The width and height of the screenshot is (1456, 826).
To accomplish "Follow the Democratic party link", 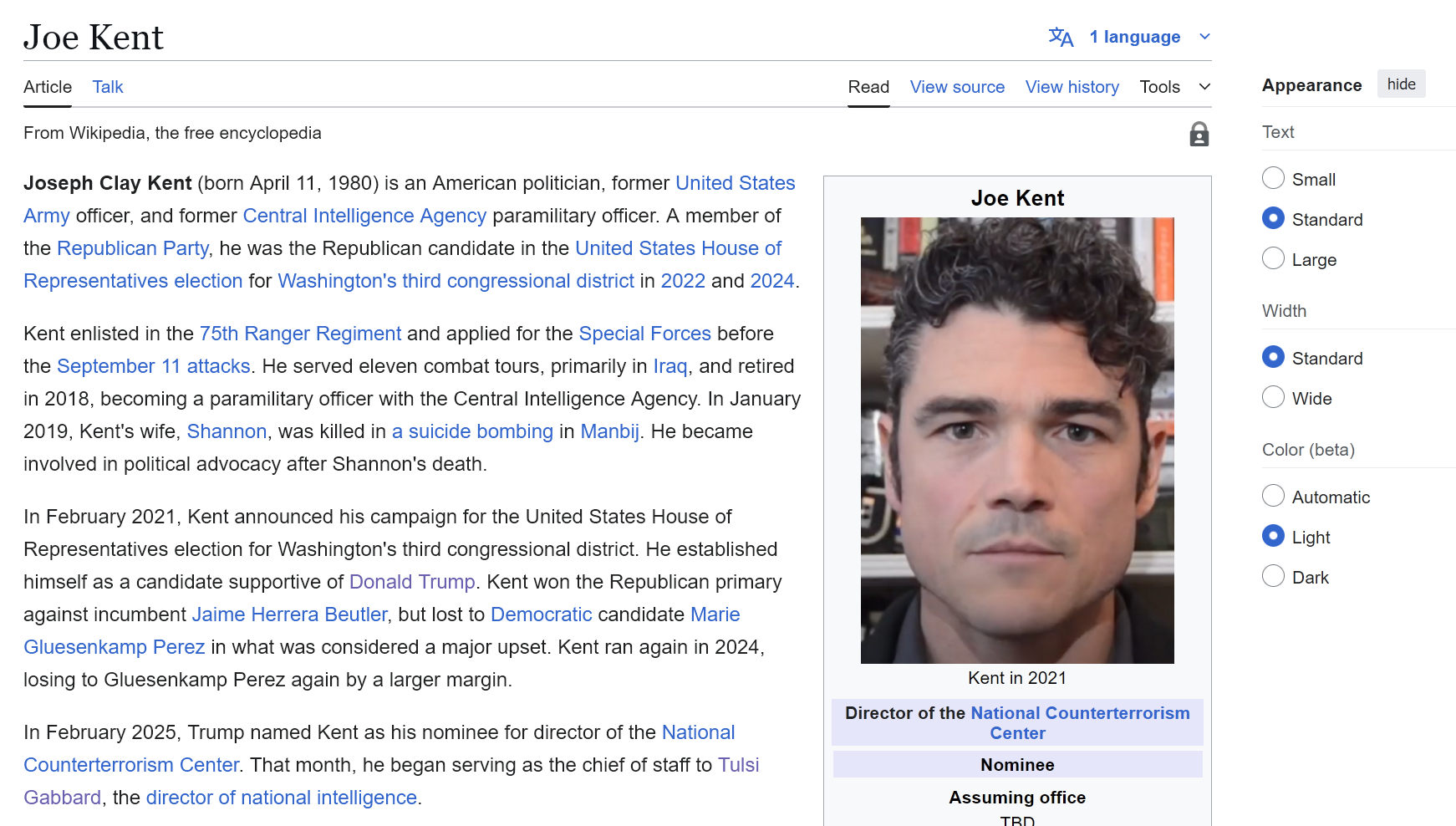I will tap(541, 614).
